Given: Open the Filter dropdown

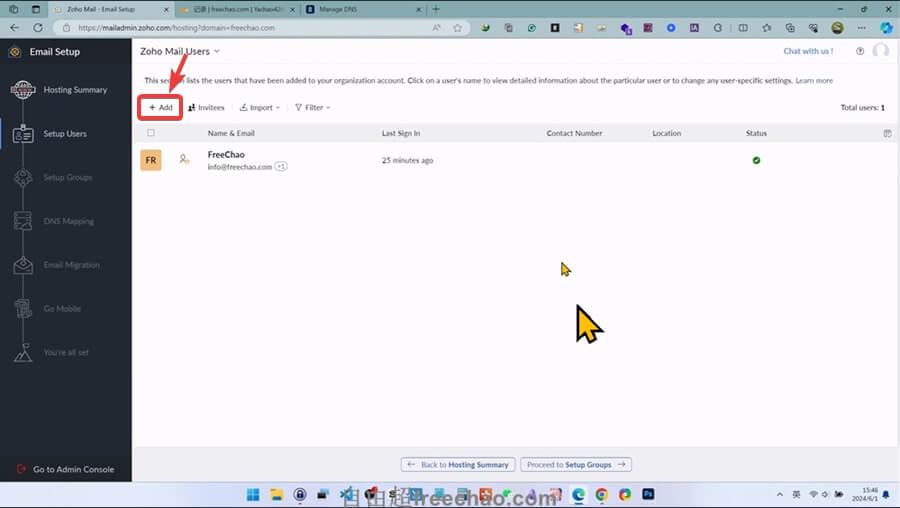Looking at the screenshot, I should pyautogui.click(x=312, y=107).
